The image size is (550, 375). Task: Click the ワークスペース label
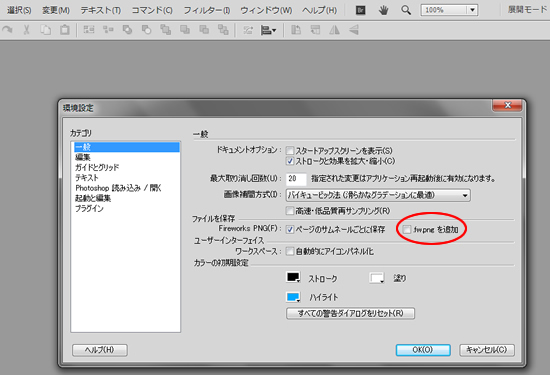pos(258,251)
